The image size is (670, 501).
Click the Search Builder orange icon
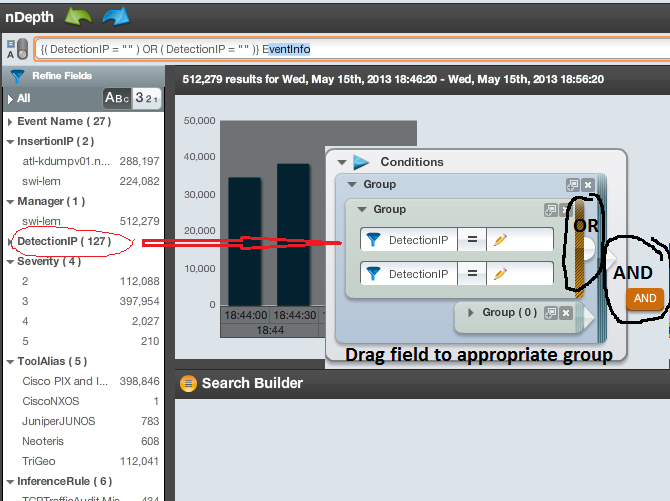point(188,383)
